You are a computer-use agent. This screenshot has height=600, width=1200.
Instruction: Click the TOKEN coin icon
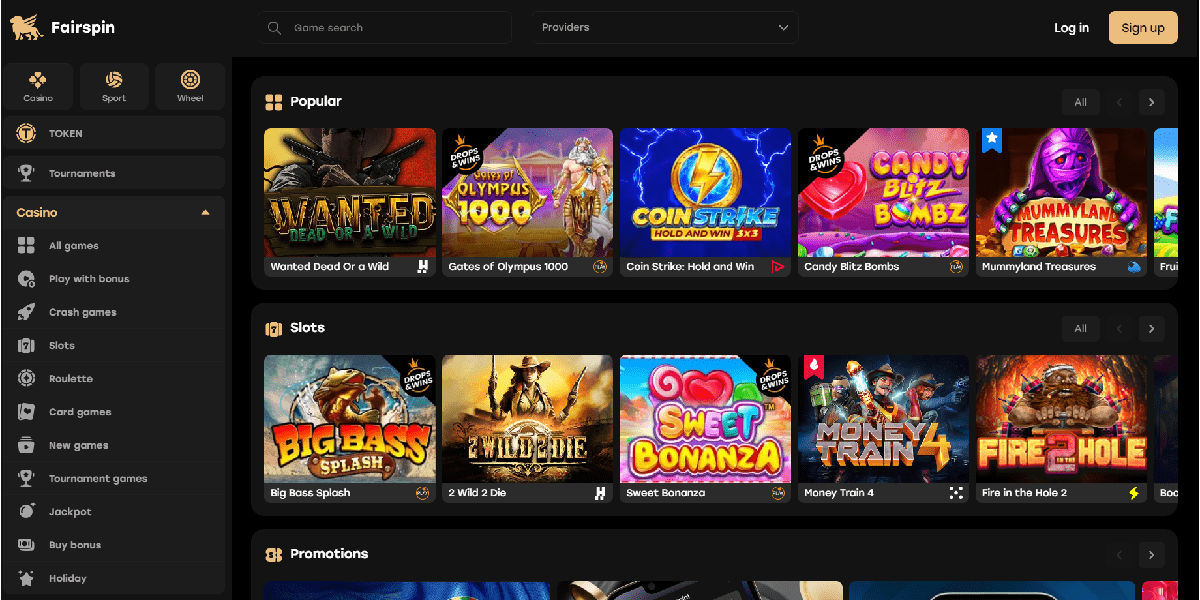pos(27,133)
